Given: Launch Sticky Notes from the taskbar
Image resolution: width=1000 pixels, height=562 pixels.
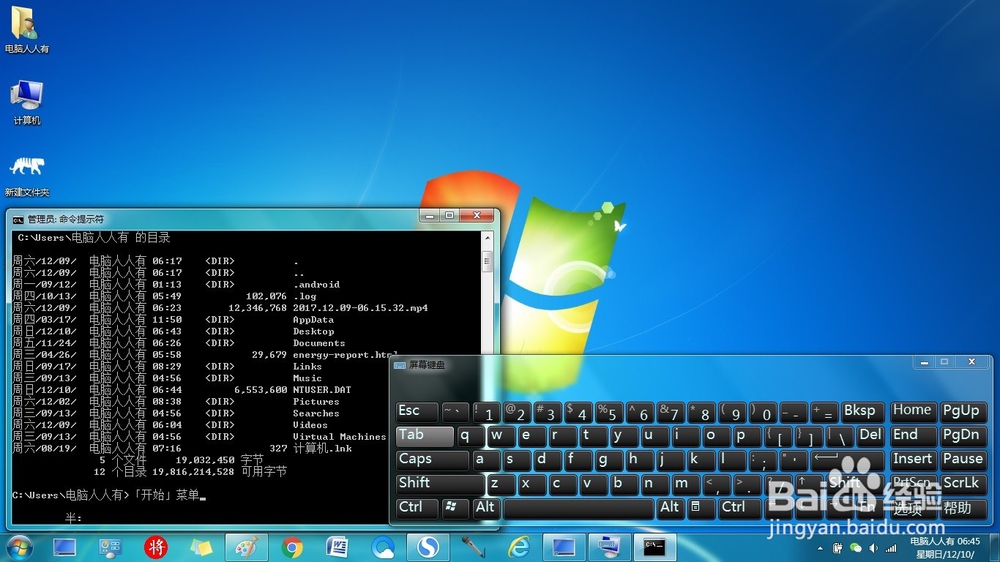Looking at the screenshot, I should coord(202,548).
